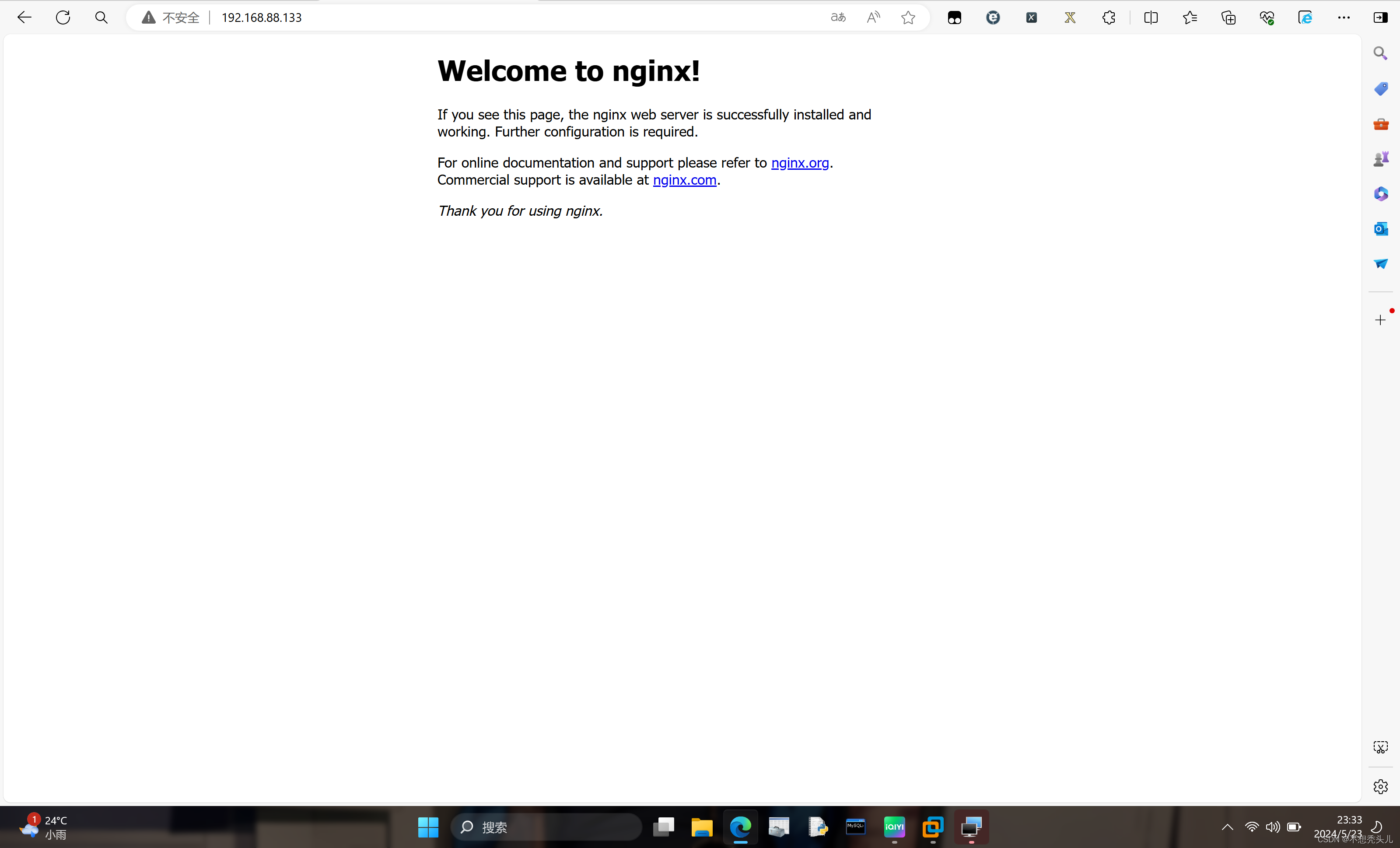Open the Extensions menu

[x=1109, y=17]
